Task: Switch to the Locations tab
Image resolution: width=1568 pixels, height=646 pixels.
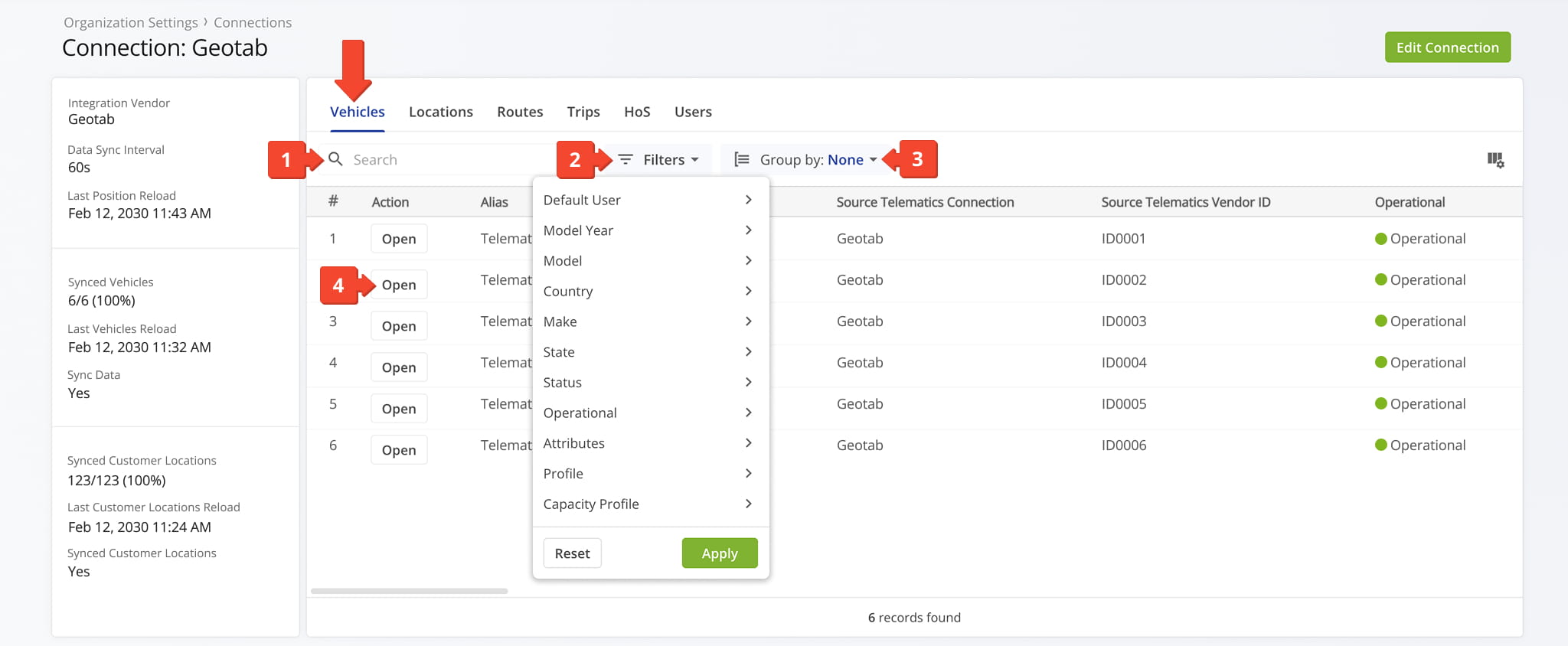Action: [x=440, y=112]
